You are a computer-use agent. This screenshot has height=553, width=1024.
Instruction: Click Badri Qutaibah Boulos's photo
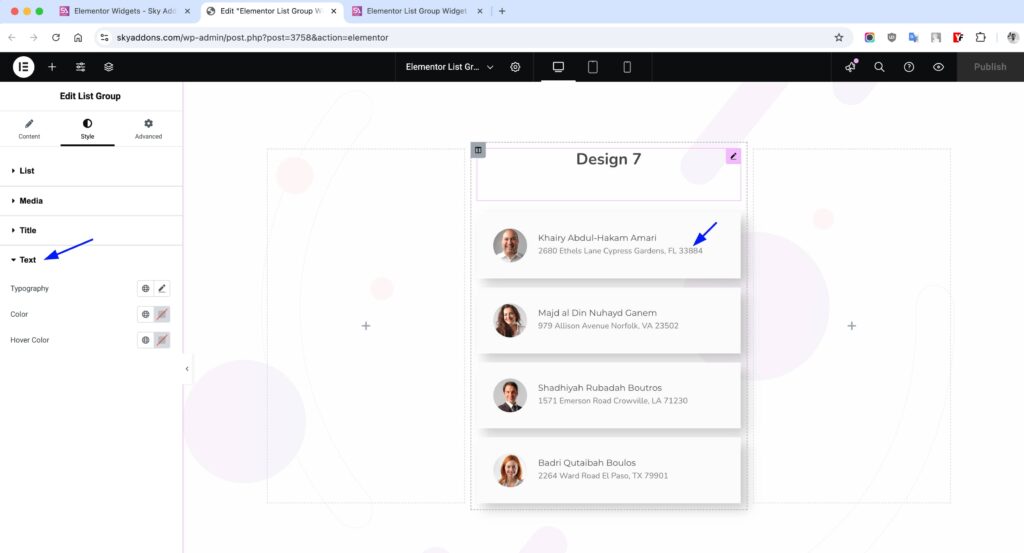tap(509, 470)
